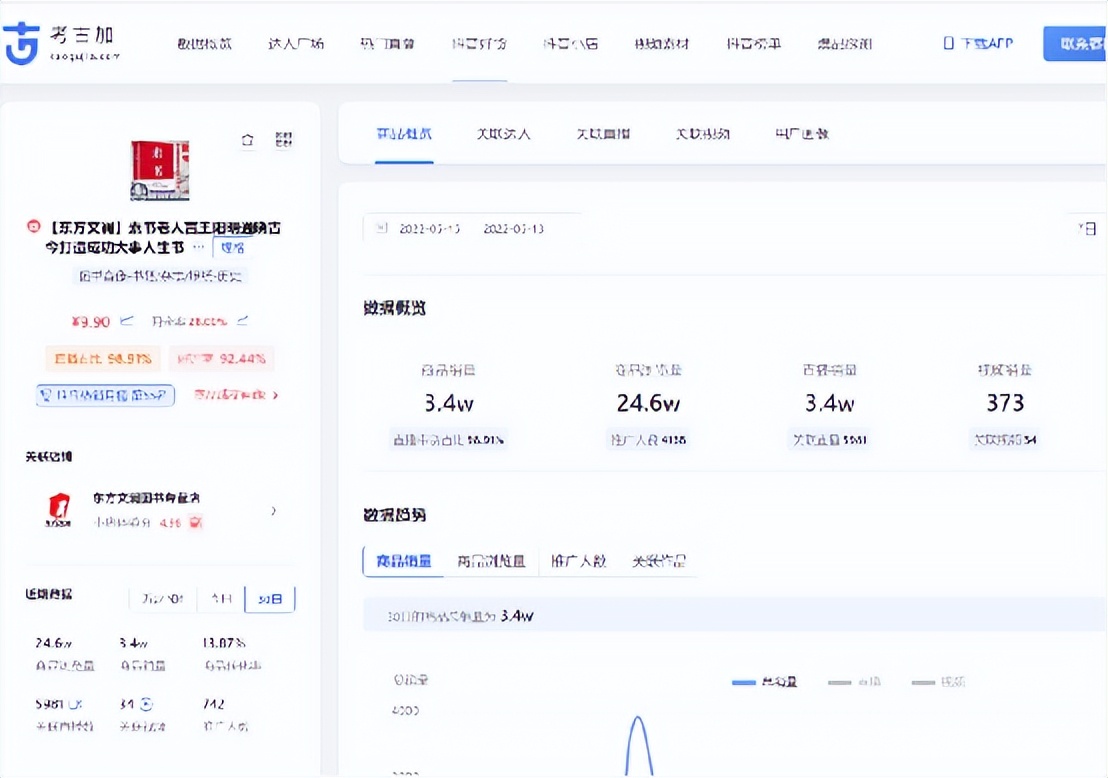Switch to the 关联直播 tab
Viewport: 1108px width, 778px height.
click(x=603, y=134)
